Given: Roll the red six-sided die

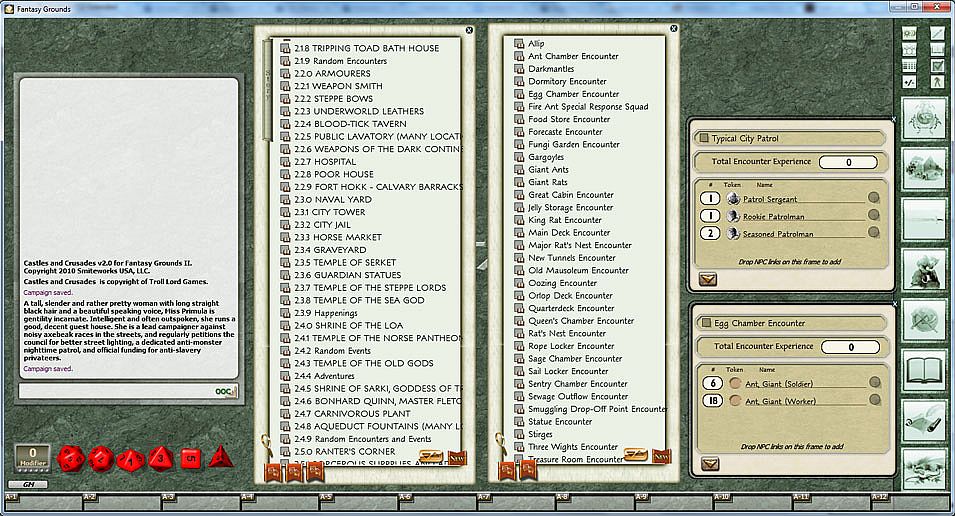Looking at the screenshot, I should pyautogui.click(x=191, y=458).
